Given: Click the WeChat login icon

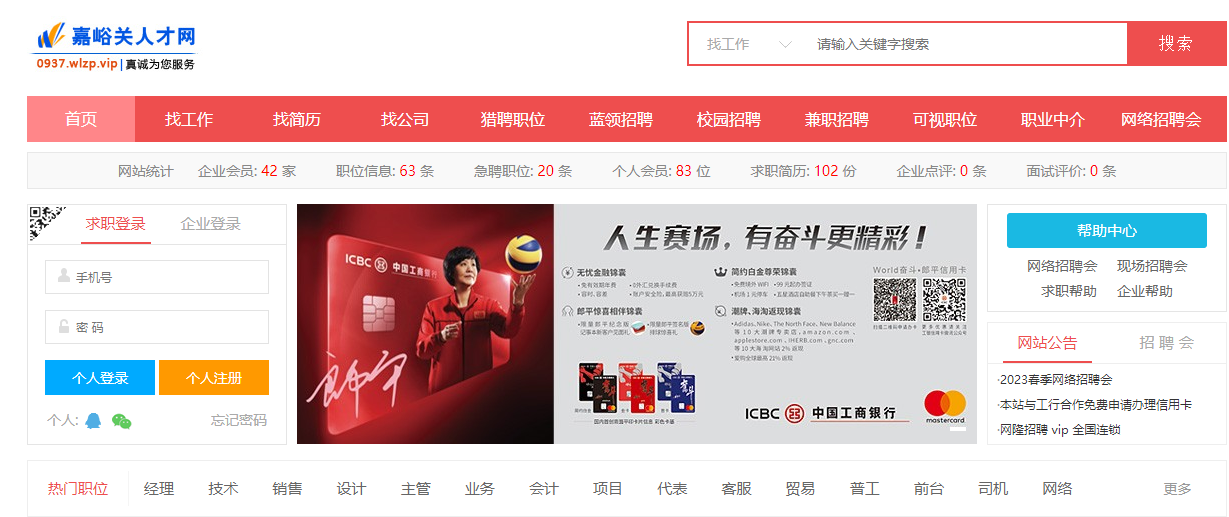Looking at the screenshot, I should [122, 420].
